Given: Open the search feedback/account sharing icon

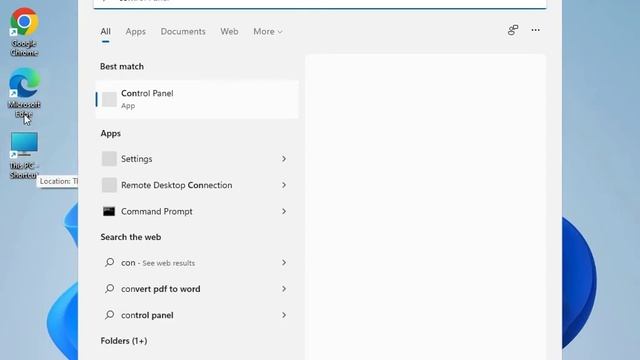Looking at the screenshot, I should click(513, 30).
